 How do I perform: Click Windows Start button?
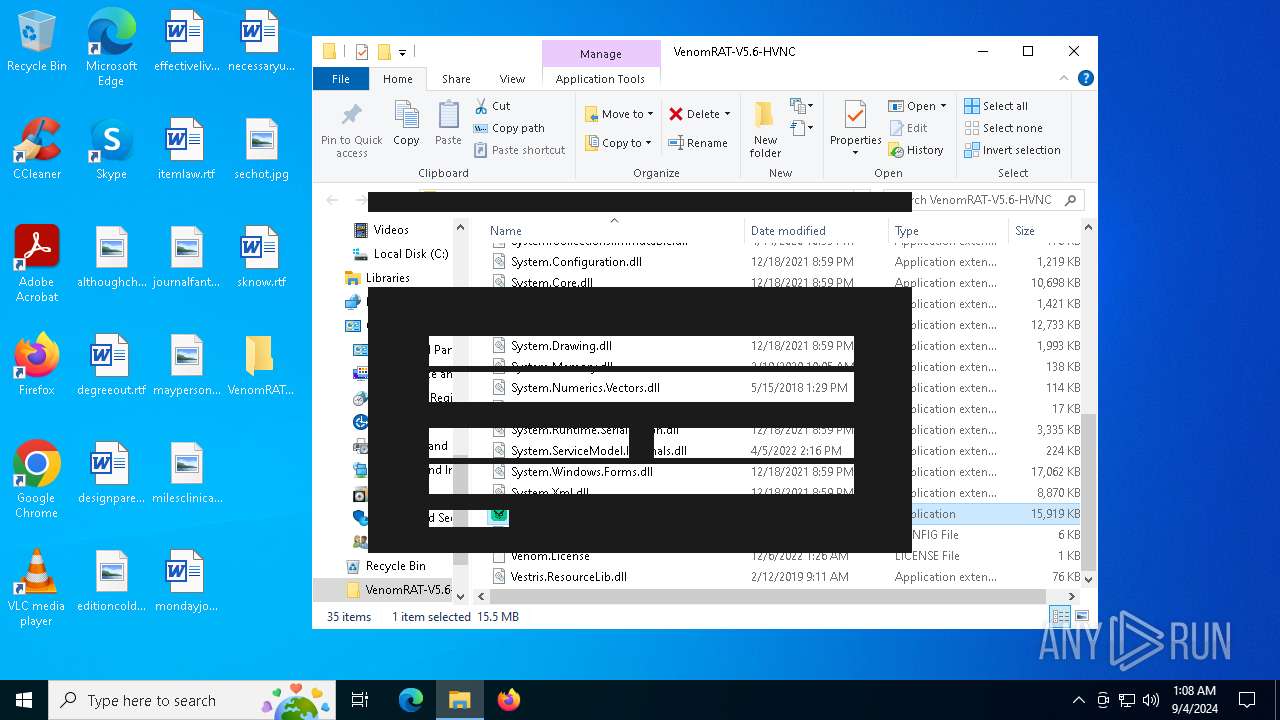click(x=24, y=700)
